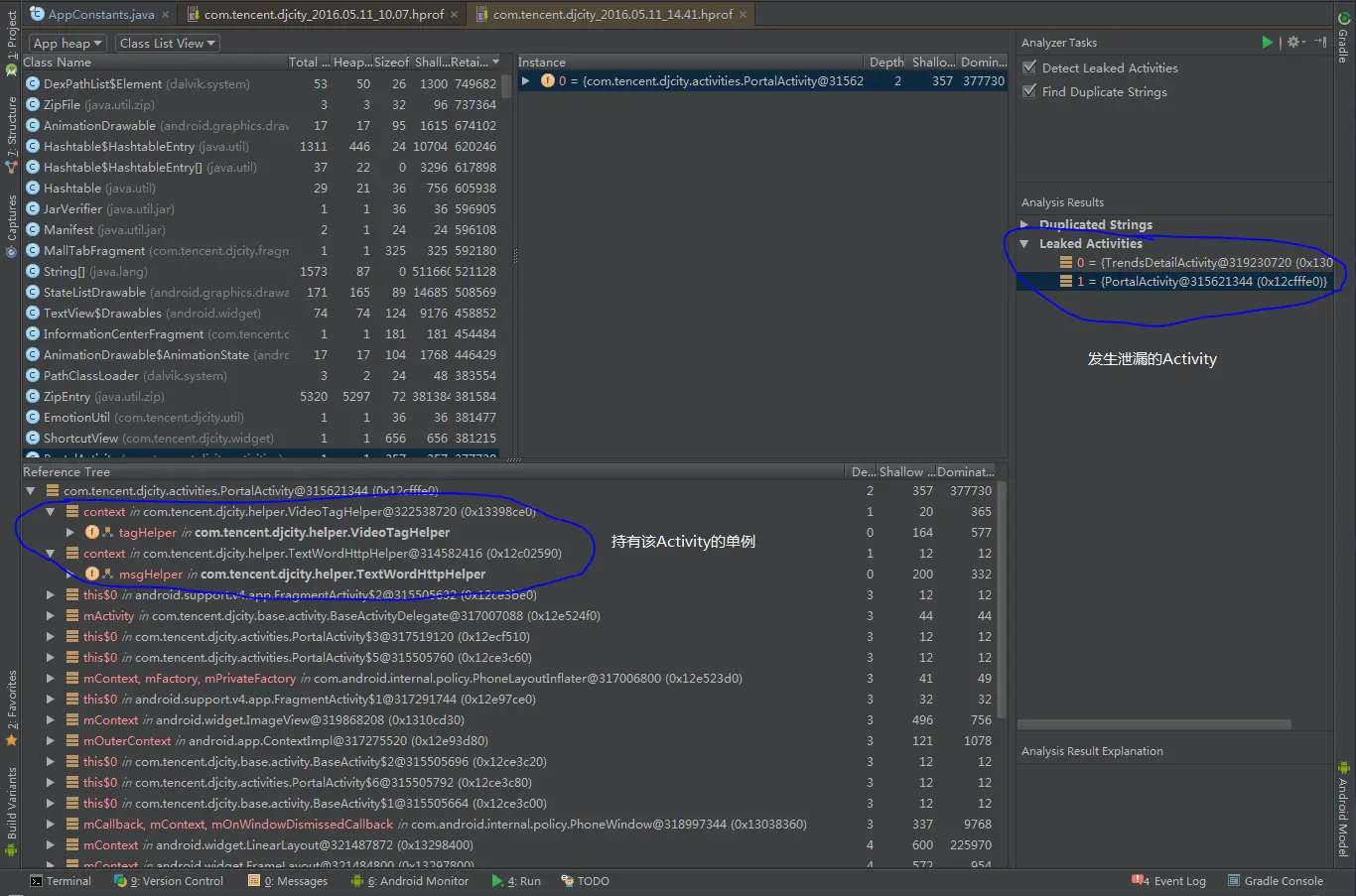Expand the msgHelper reference node
This screenshot has width=1356, height=896.
coord(69,575)
